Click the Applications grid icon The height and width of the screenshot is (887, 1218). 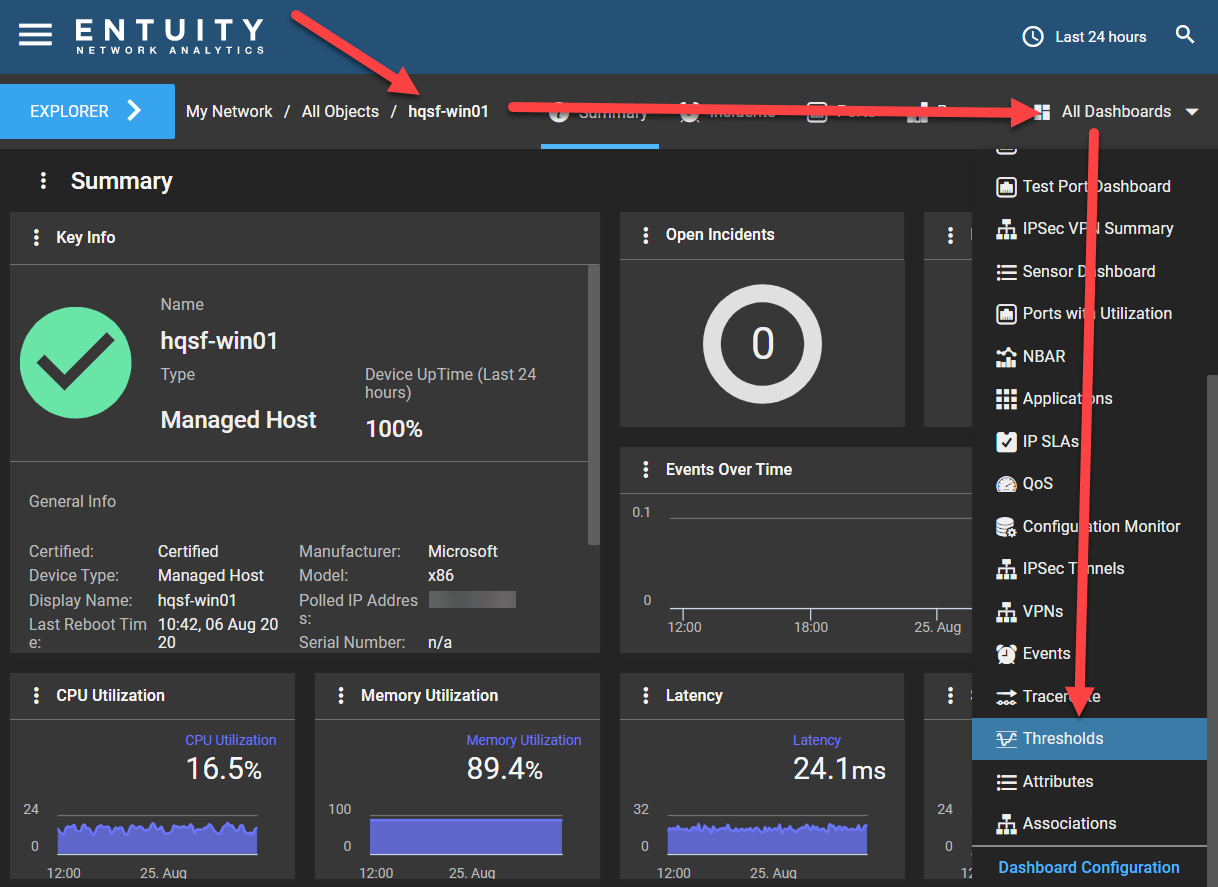pos(1006,399)
